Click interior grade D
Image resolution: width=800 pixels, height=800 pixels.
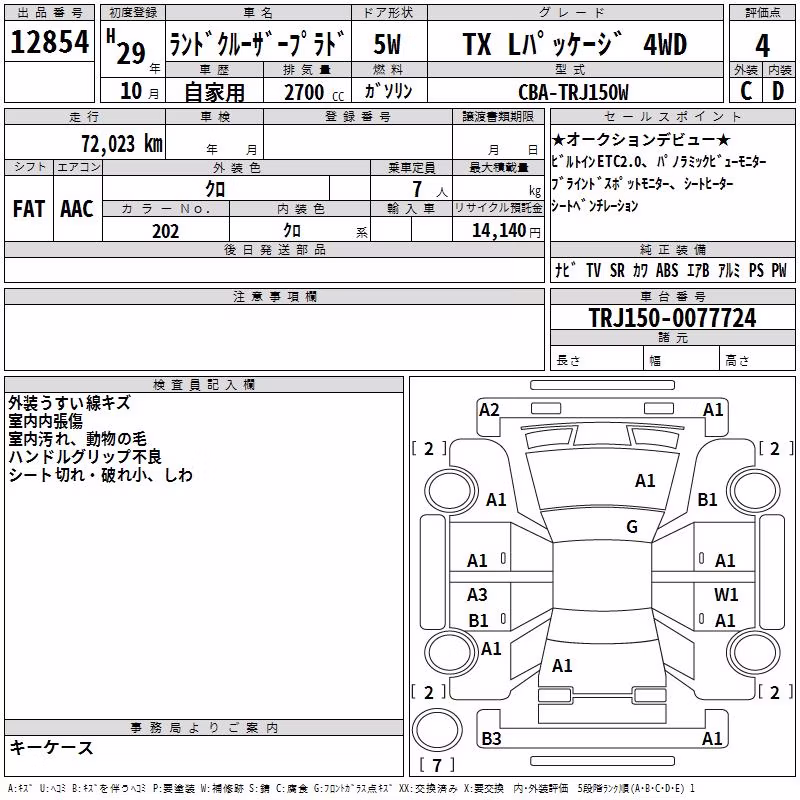click(x=778, y=91)
